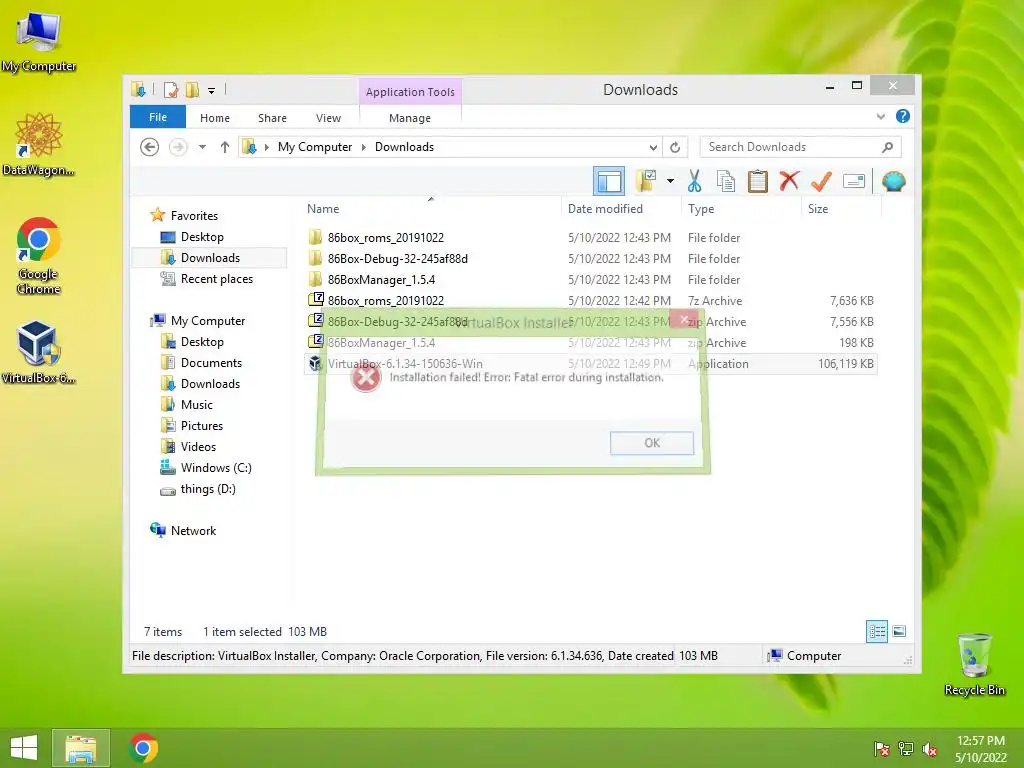The image size is (1024, 768).
Task: Click OK in the VirtualBox Installer dialog
Action: 652,443
